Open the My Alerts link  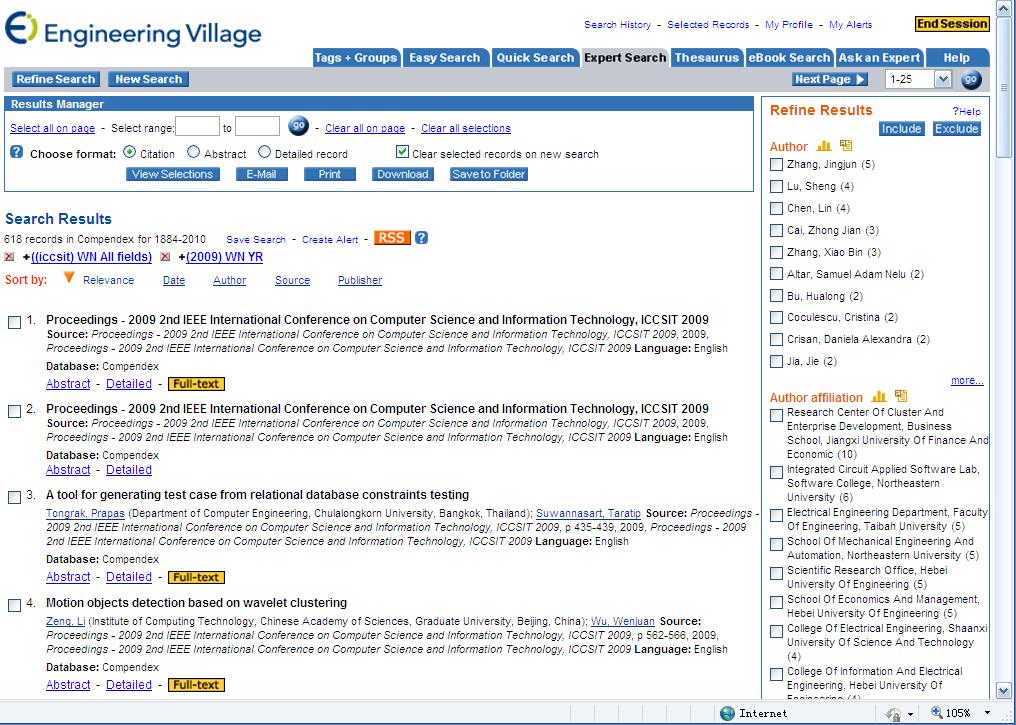tap(851, 25)
